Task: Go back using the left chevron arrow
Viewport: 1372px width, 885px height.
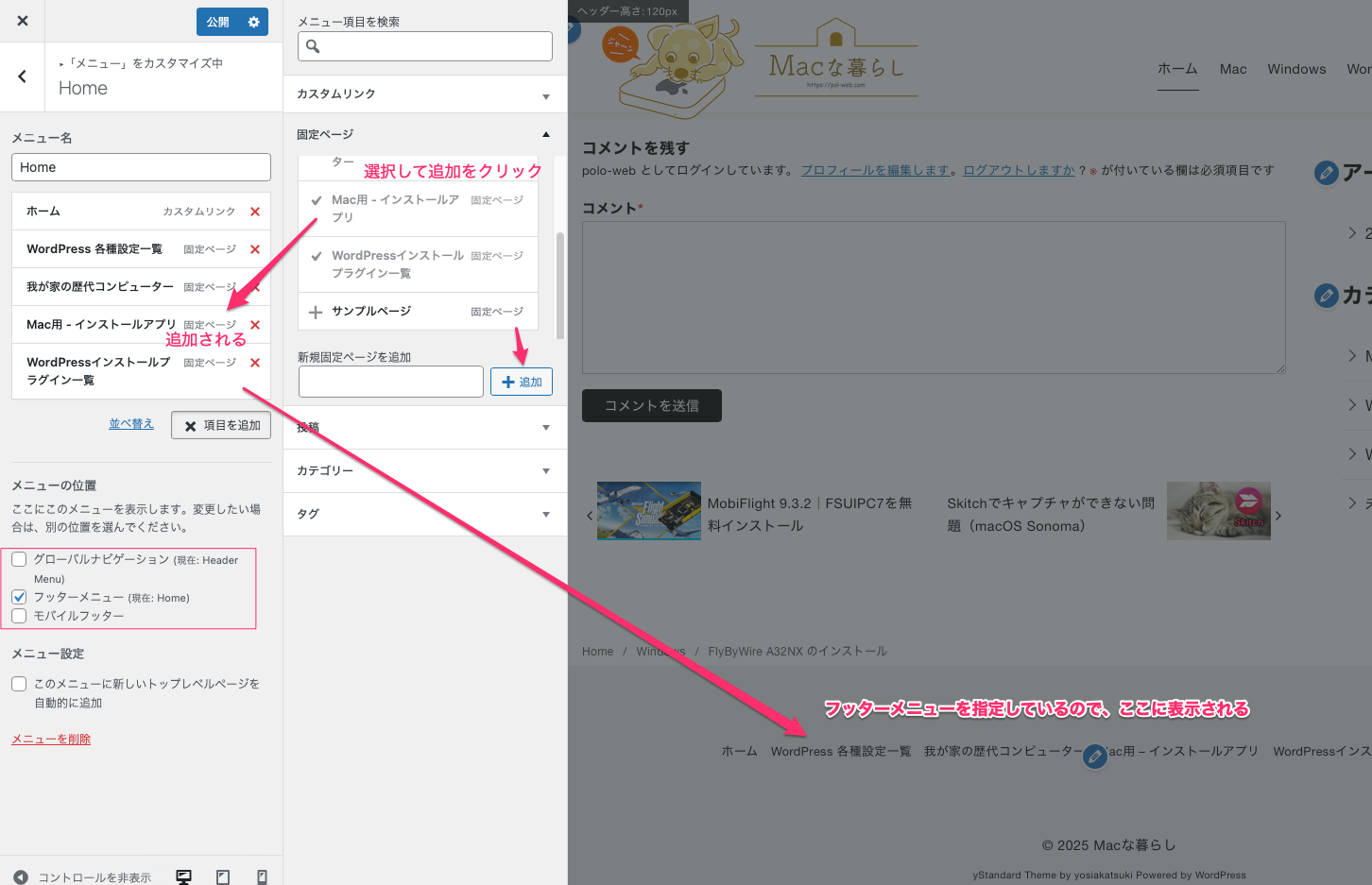Action: (23, 77)
